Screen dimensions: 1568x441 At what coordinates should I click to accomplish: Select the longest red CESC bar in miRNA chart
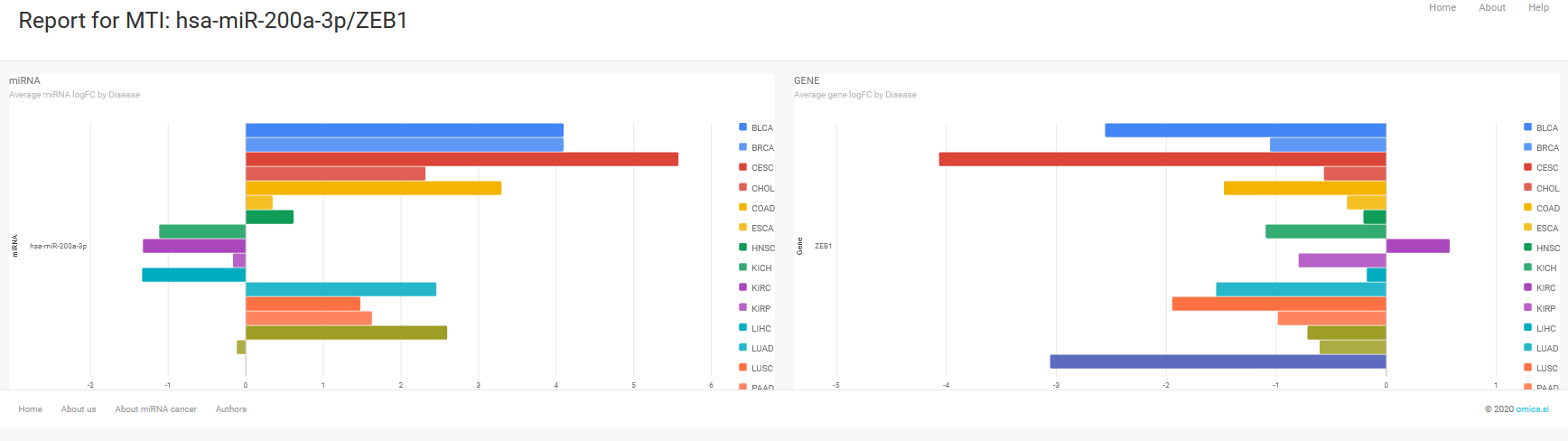pyautogui.click(x=462, y=159)
